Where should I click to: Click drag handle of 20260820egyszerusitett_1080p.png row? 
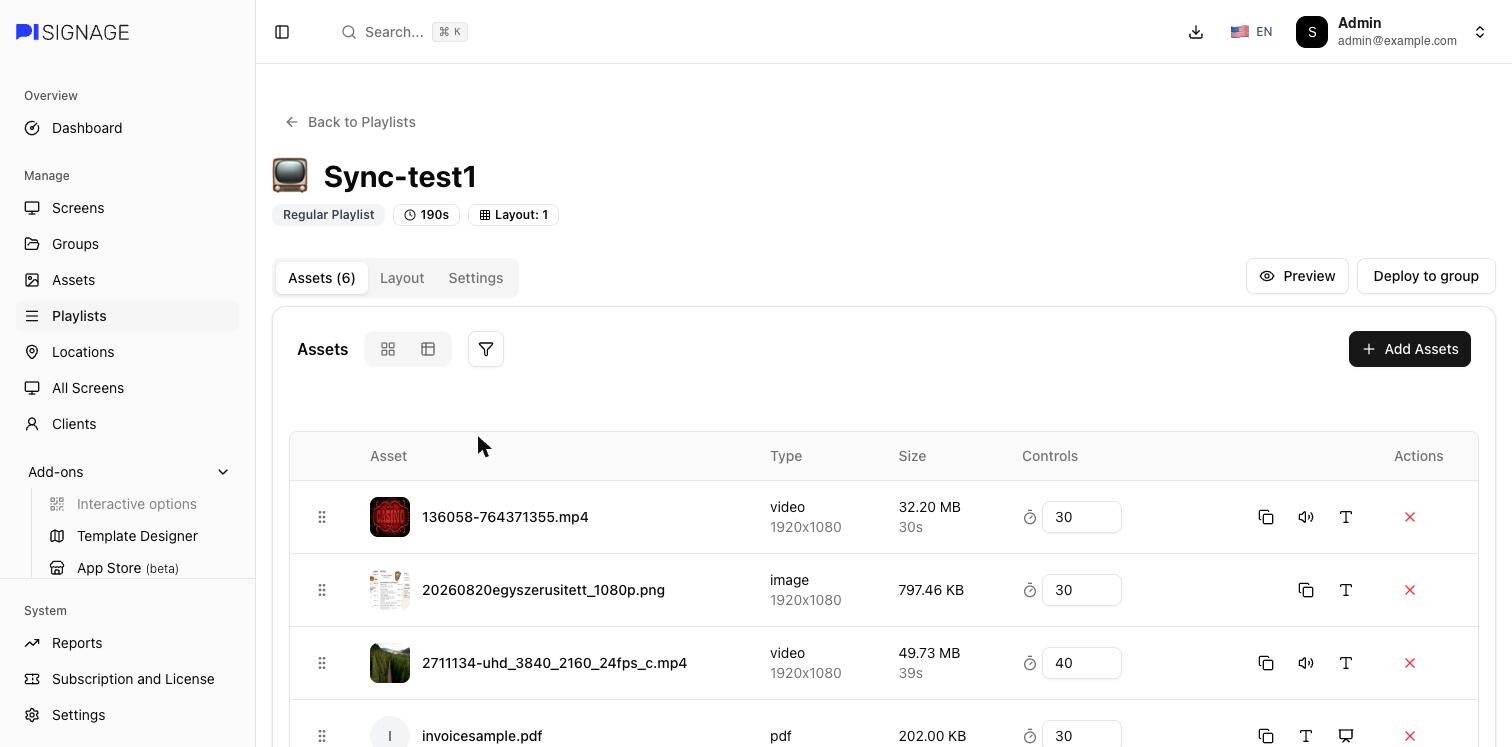322,590
